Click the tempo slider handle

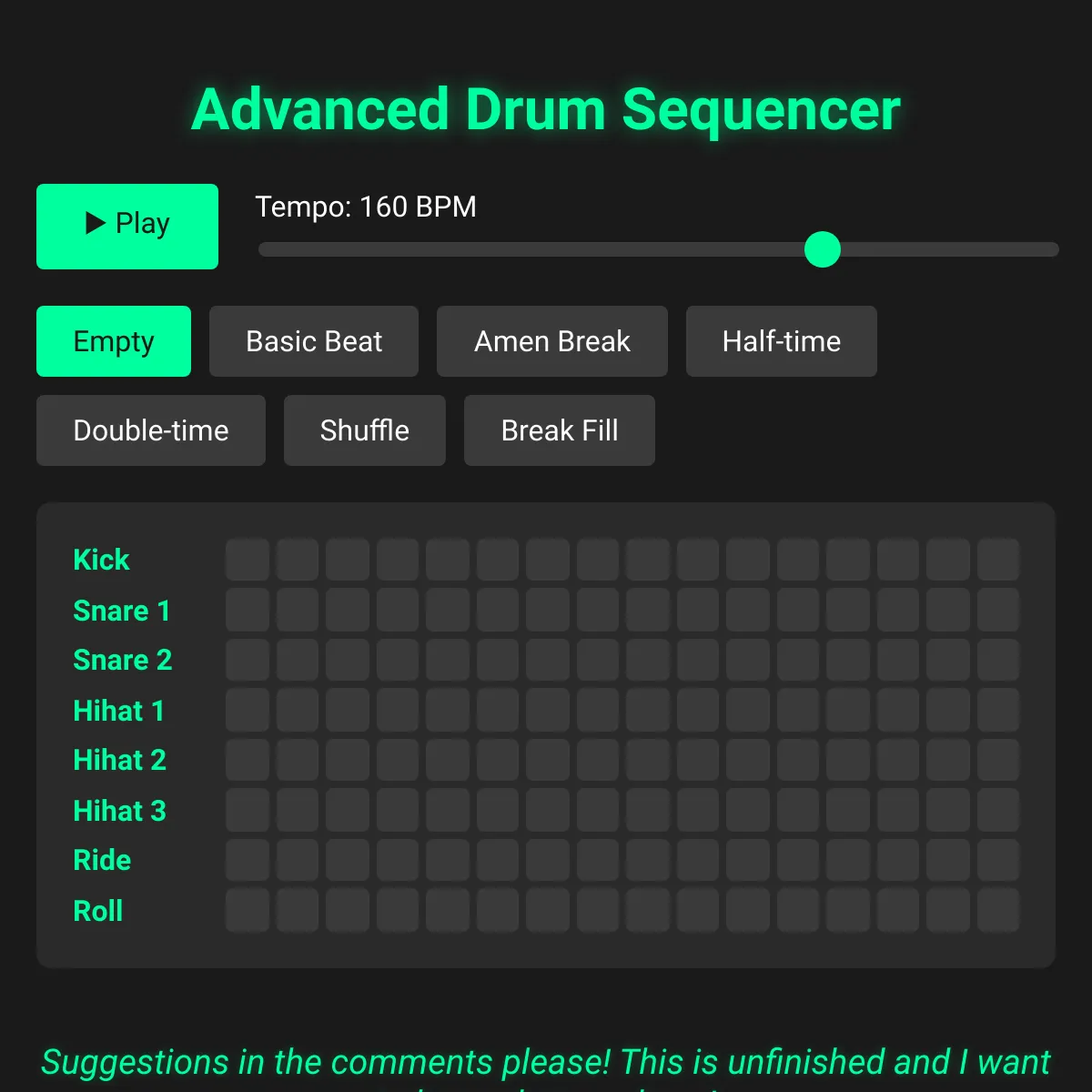823,249
